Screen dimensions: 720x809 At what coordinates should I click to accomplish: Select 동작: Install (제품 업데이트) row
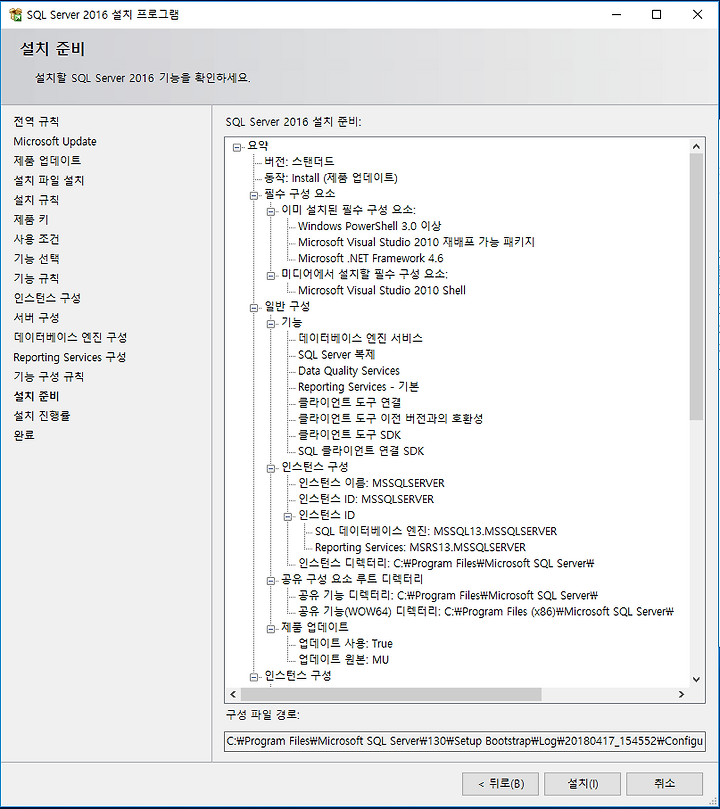(331, 178)
